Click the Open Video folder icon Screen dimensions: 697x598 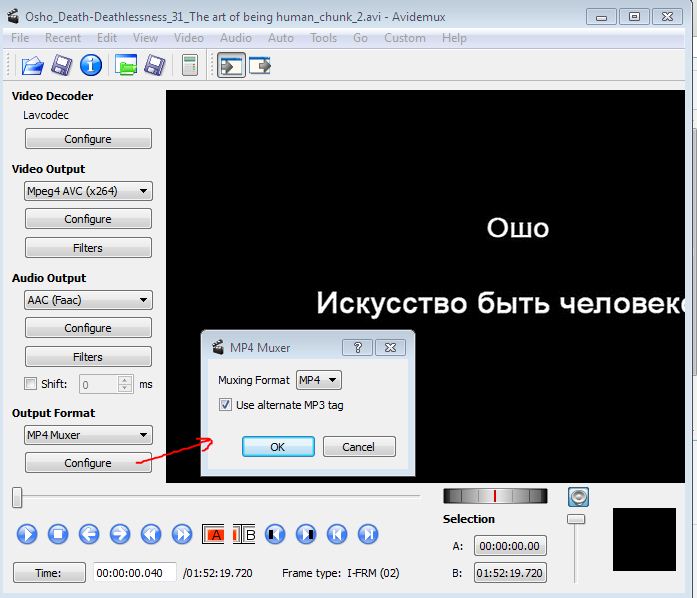32,66
